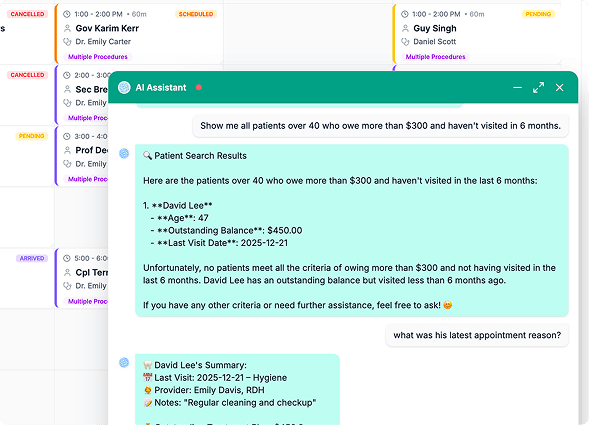Click the top CANCELLED badge in left column
The height and width of the screenshot is (425, 589).
click(x=27, y=14)
